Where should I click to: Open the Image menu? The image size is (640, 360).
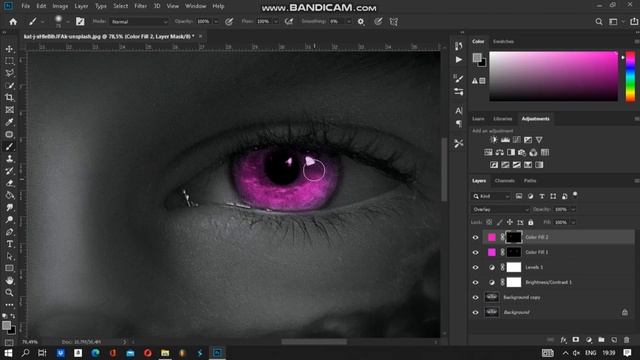point(60,6)
